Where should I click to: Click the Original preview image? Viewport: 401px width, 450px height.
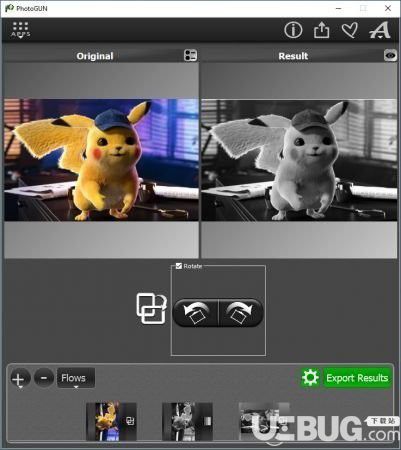[101, 160]
